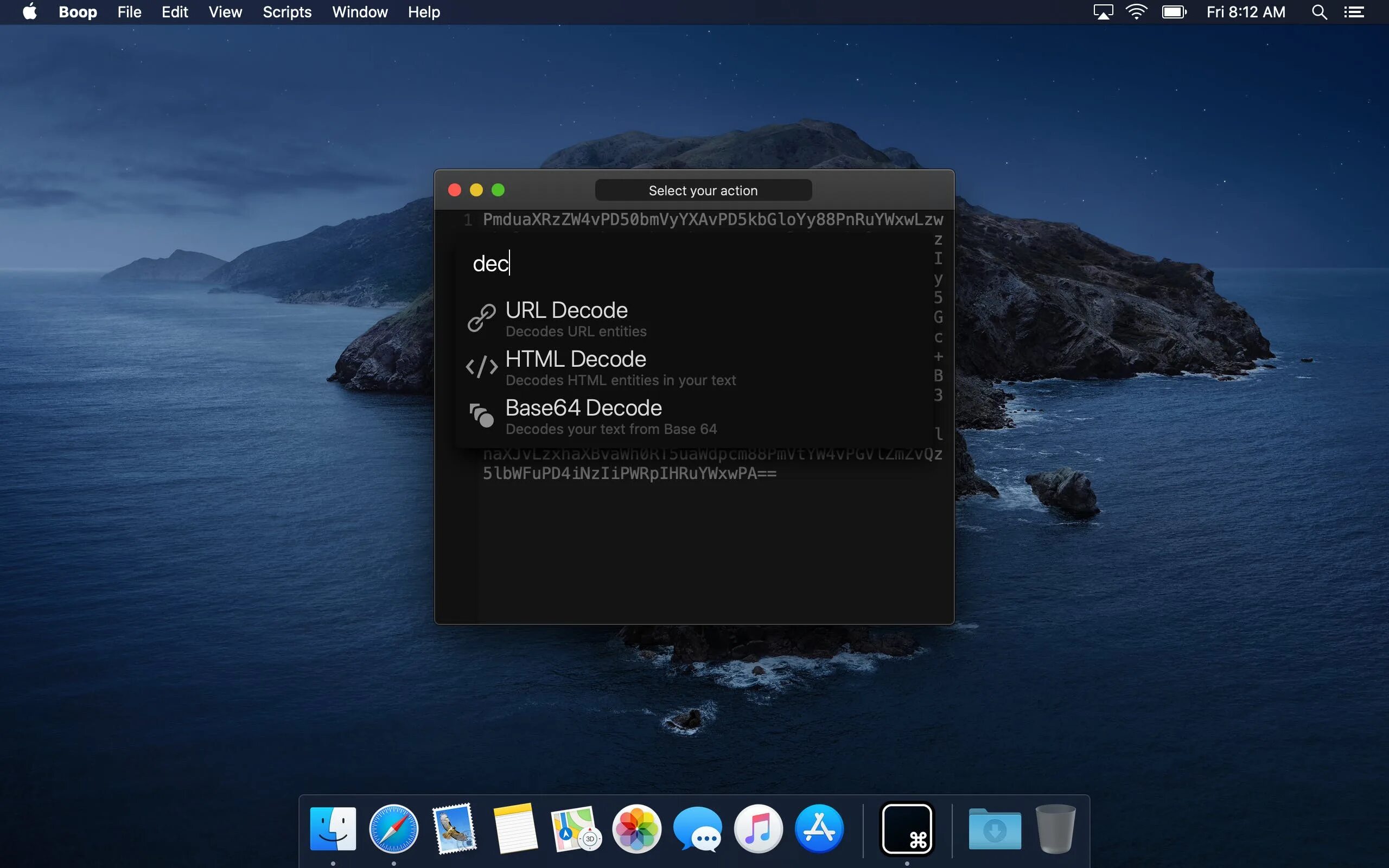1389x868 pixels.
Task: Click the last line of encoded text
Action: point(629,474)
